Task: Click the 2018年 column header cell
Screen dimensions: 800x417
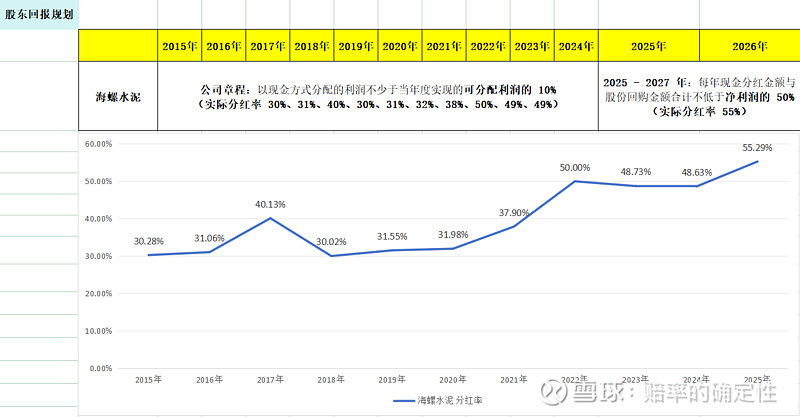Action: [x=312, y=46]
